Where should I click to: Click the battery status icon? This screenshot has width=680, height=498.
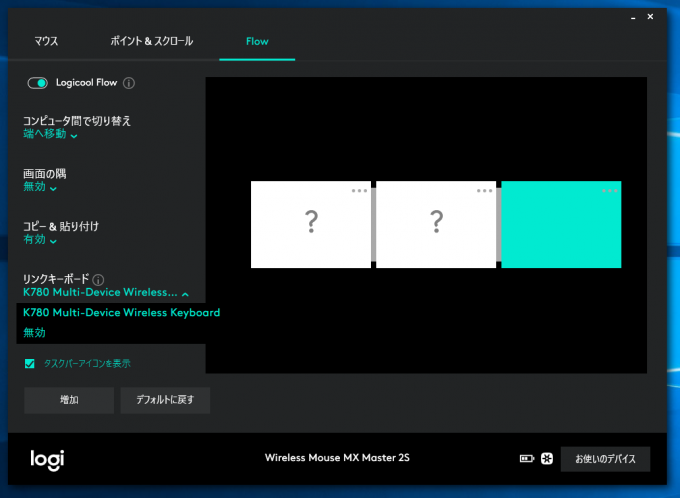(527, 459)
